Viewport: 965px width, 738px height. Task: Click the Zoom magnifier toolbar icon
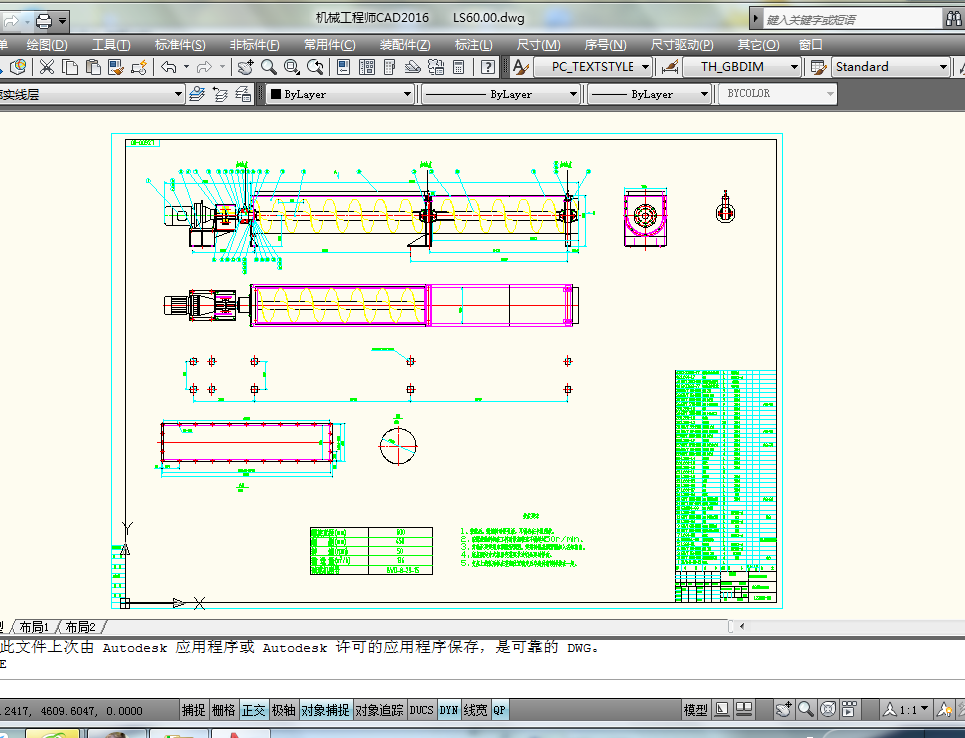[x=269, y=67]
